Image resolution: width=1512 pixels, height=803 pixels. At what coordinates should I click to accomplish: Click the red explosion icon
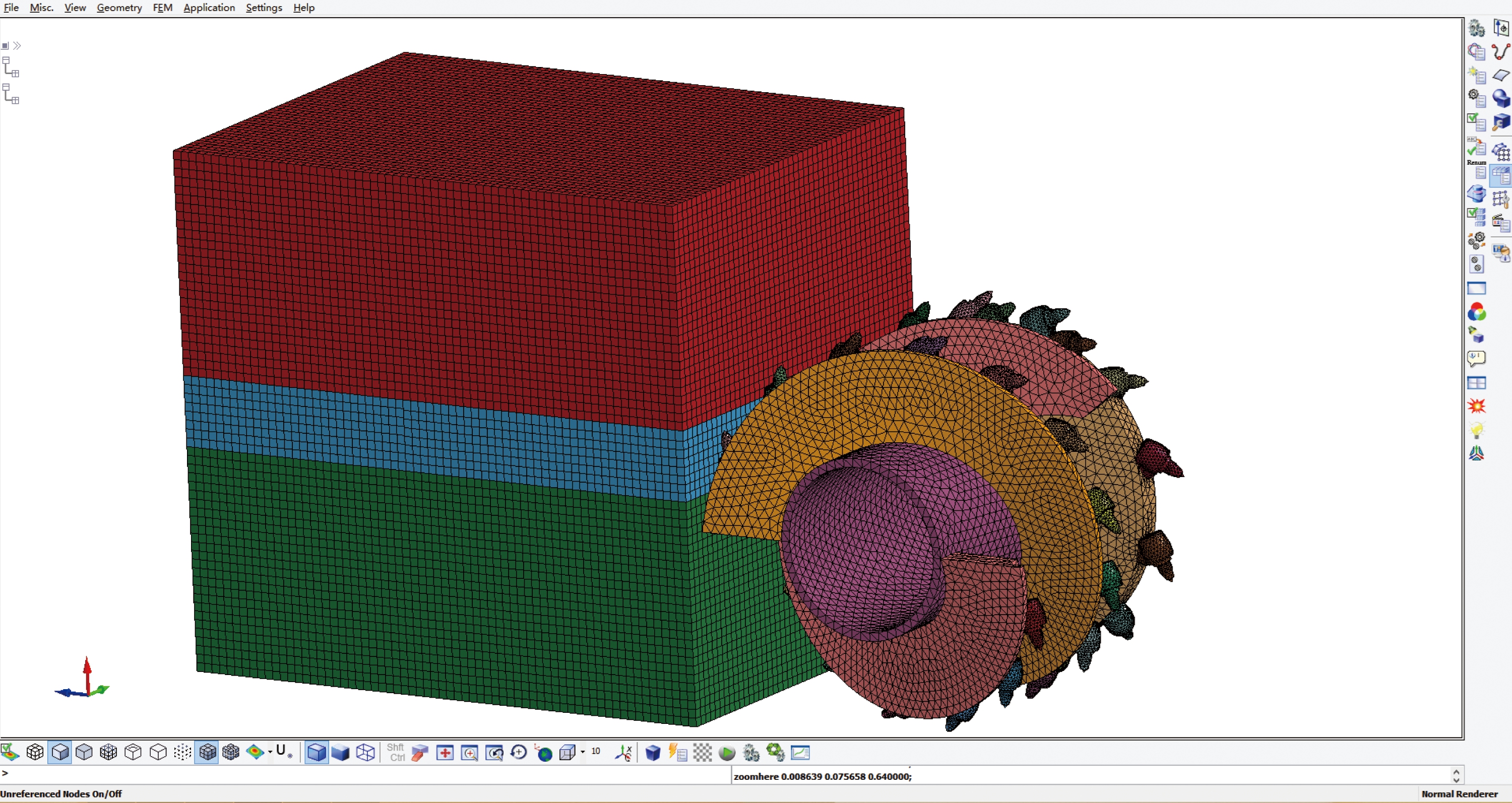tap(1476, 406)
